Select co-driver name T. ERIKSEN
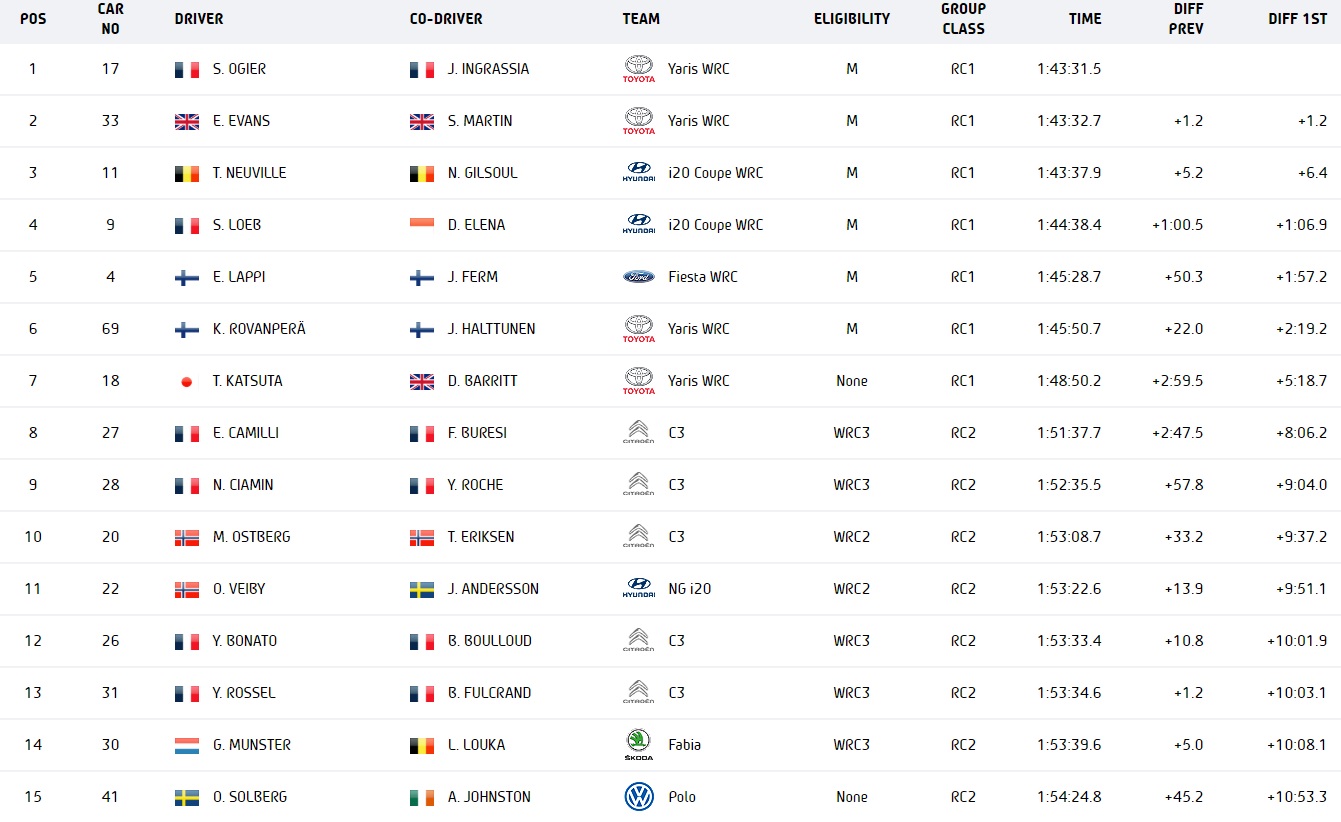Image resolution: width=1341 pixels, height=822 pixels. tap(481, 537)
